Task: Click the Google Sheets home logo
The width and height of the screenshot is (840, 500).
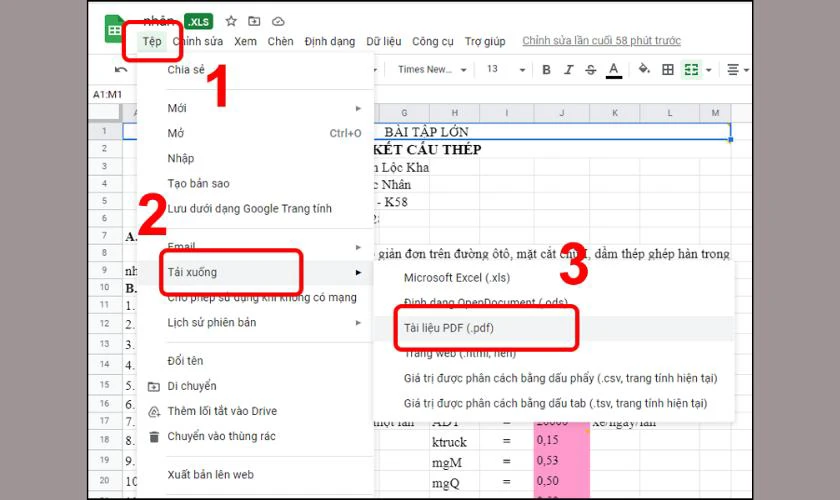Action: tap(114, 29)
